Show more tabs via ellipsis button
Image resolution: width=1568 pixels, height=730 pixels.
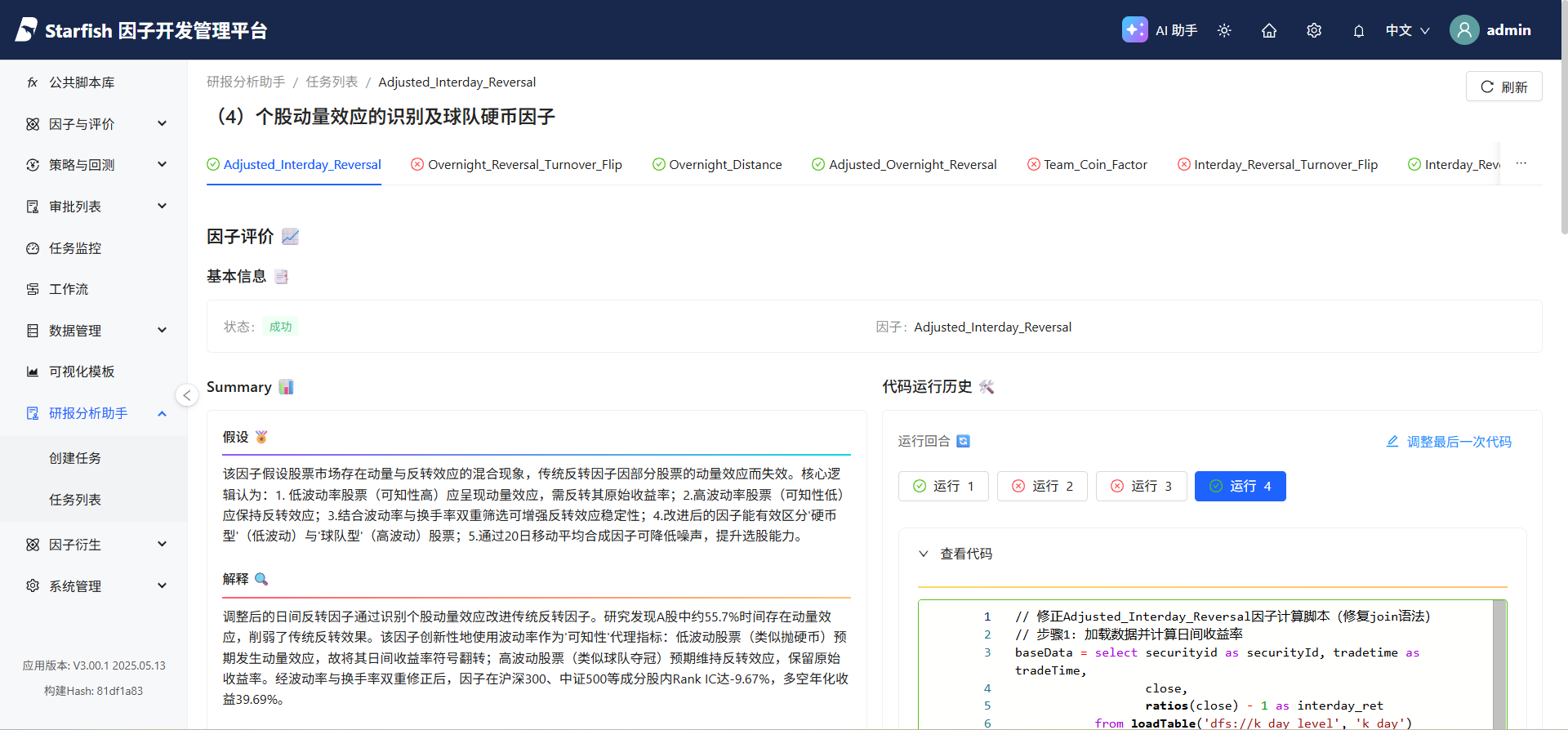tap(1521, 164)
